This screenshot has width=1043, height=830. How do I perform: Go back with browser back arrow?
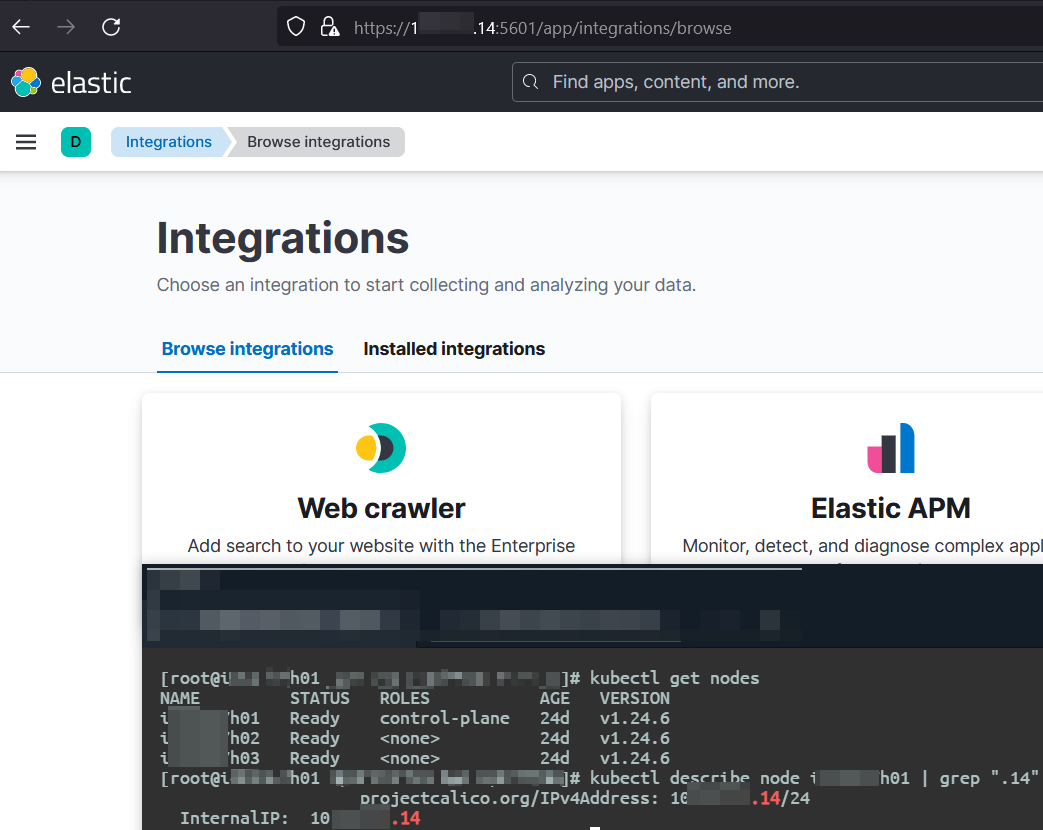[x=21, y=27]
